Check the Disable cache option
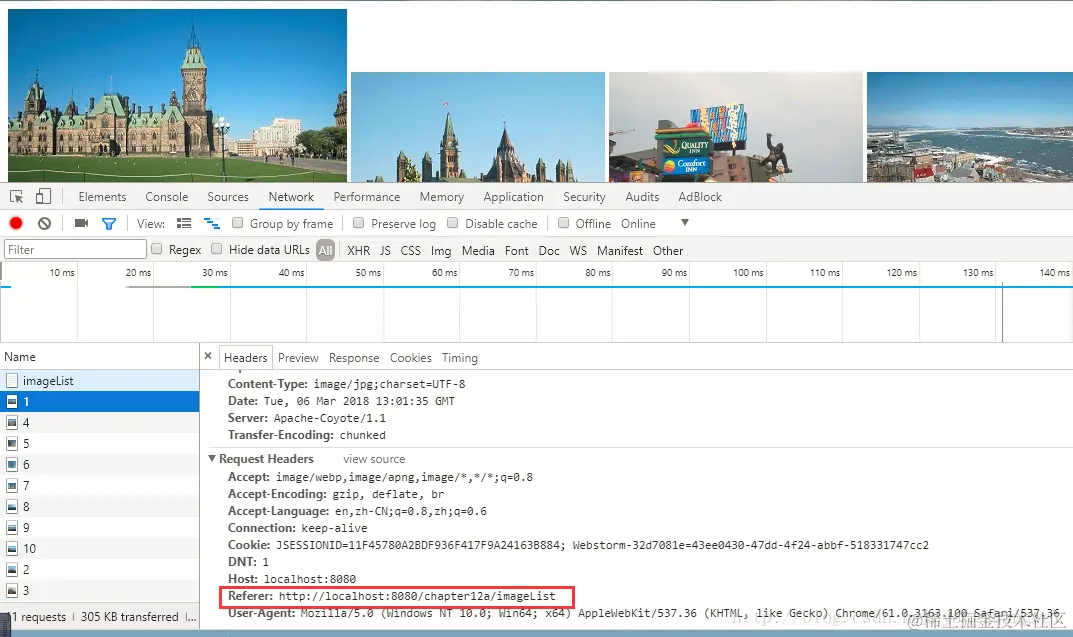Screen dimensions: 1073x637 click(452, 223)
